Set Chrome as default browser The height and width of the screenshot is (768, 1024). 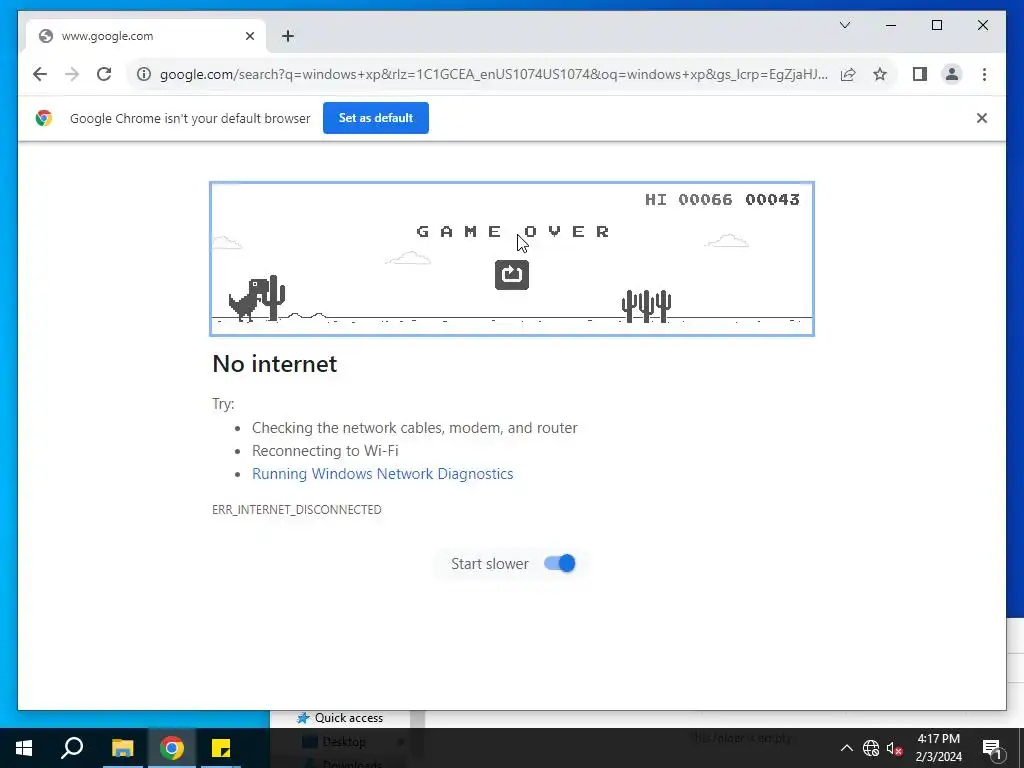pos(376,118)
